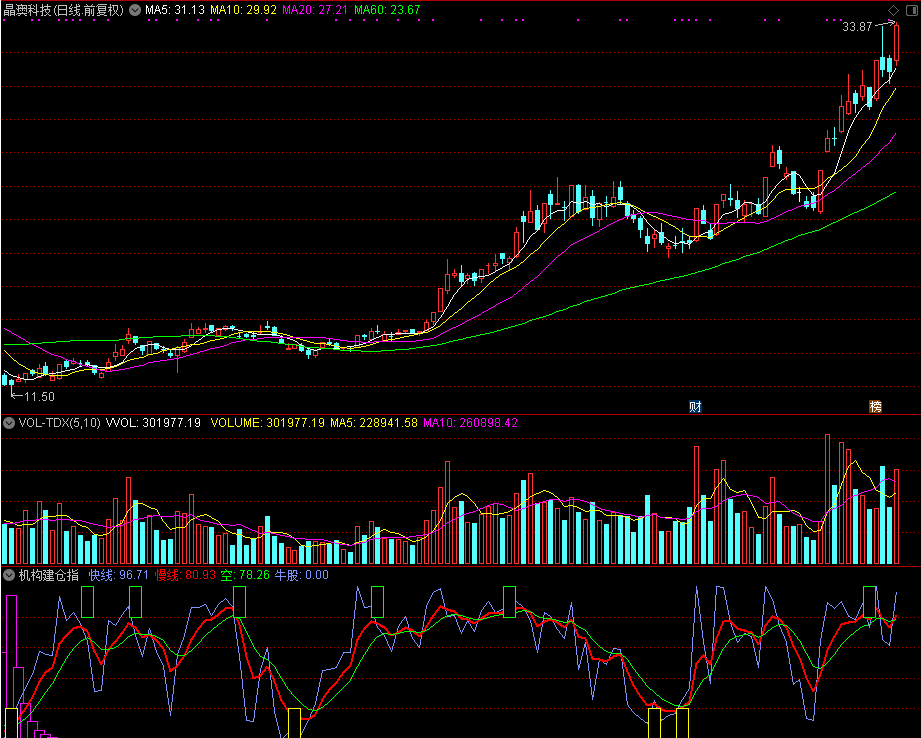The image size is (921, 738).
Task: Click the volume MA10: 260898.42 label
Action: [x=470, y=423]
